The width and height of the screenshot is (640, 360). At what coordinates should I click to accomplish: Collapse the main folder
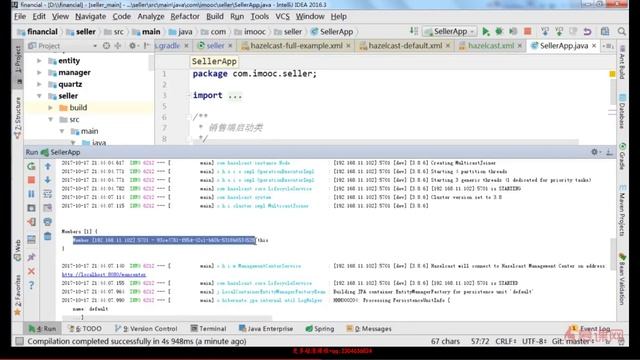coord(62,131)
